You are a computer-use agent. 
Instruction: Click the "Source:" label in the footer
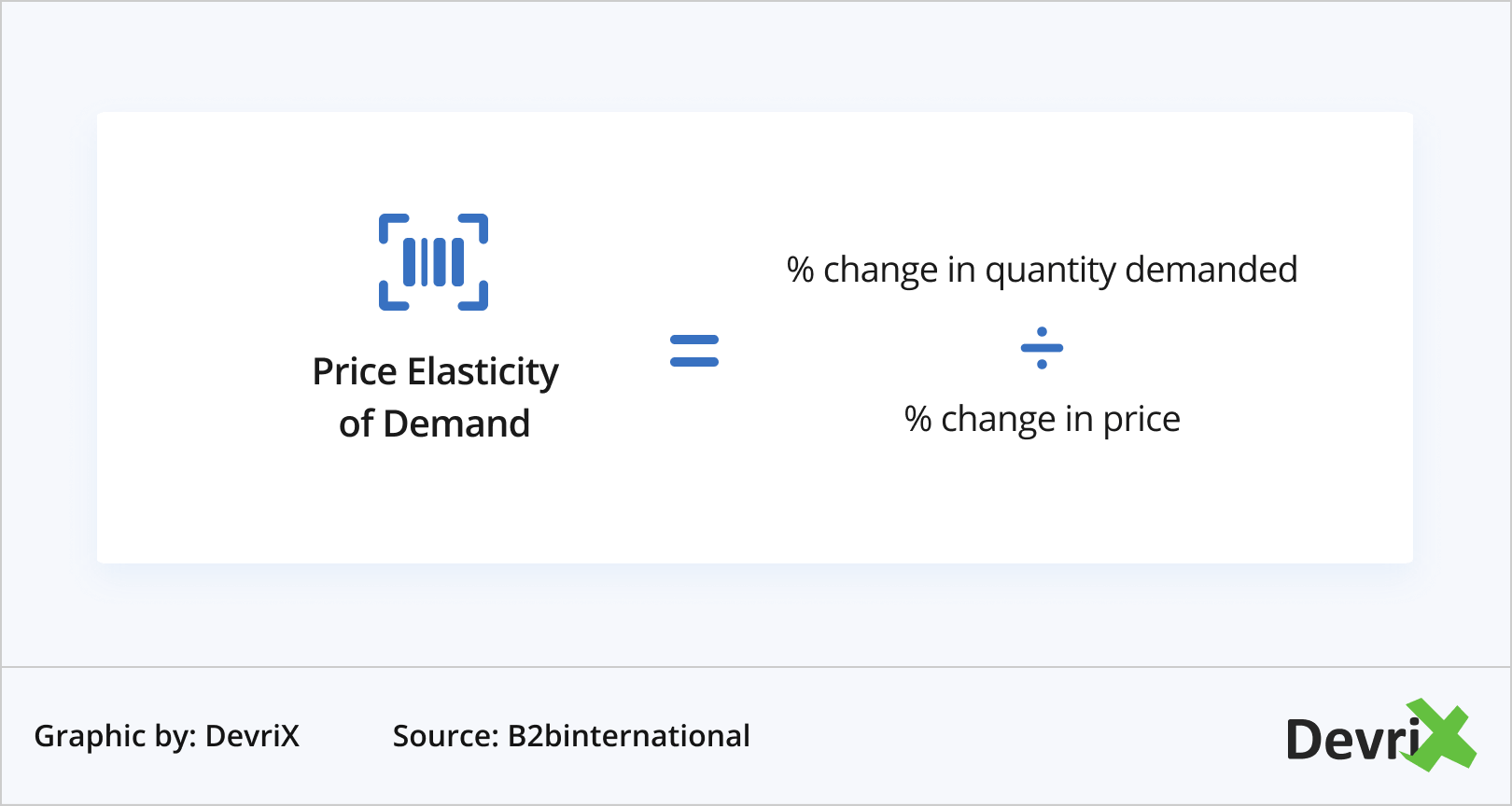click(x=446, y=736)
